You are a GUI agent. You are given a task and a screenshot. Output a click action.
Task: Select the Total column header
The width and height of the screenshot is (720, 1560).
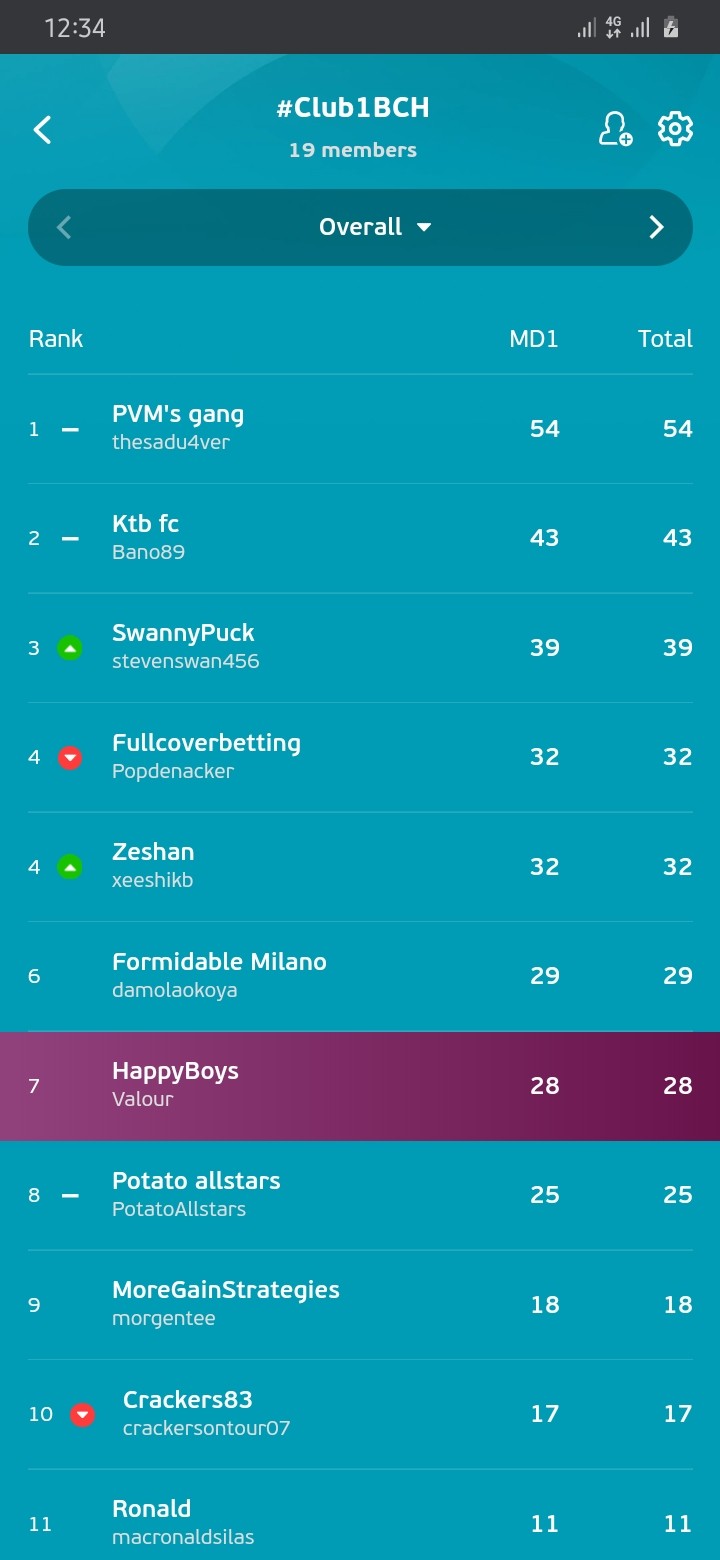[x=665, y=339]
